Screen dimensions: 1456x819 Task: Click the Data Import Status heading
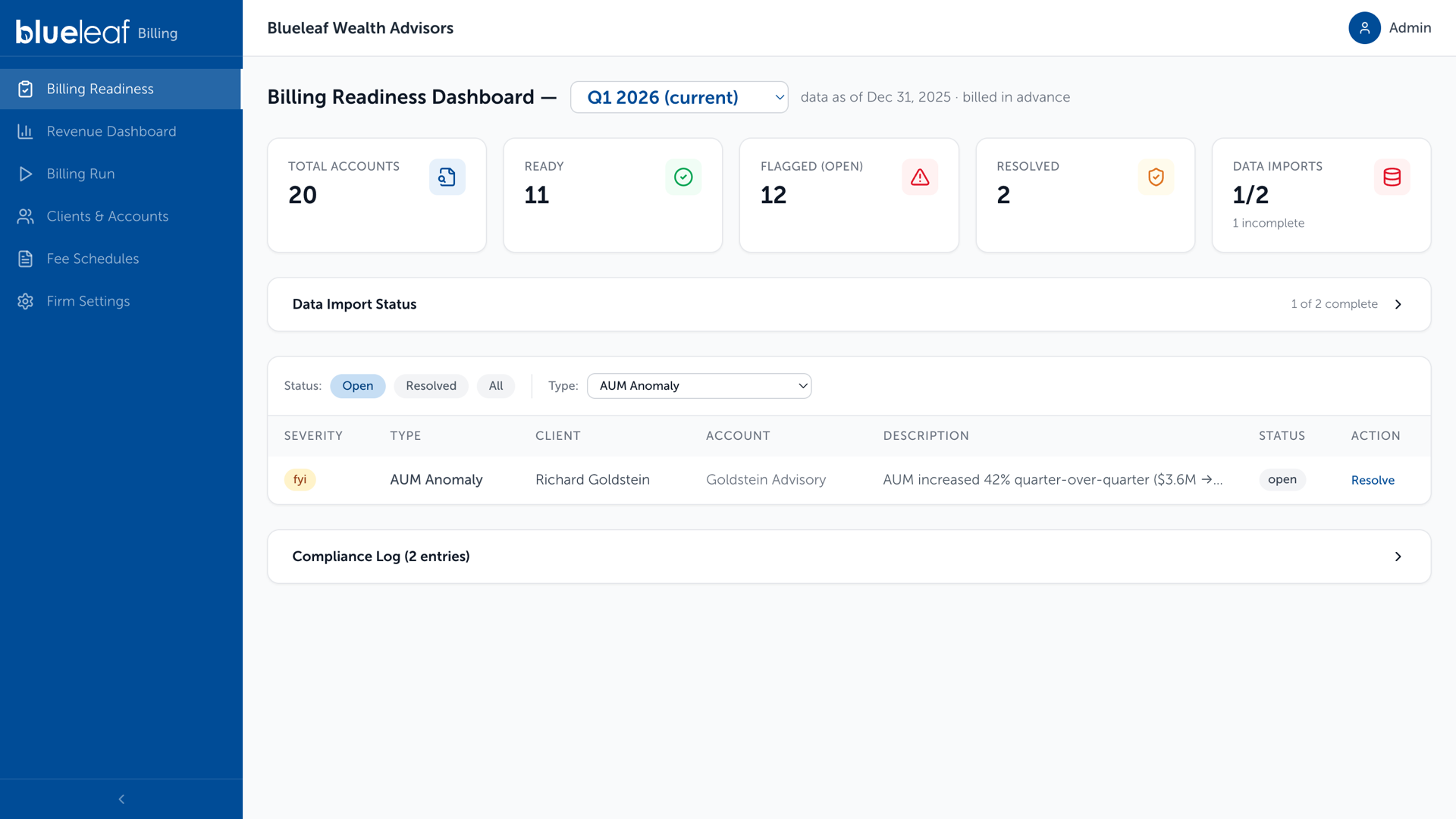[x=354, y=304]
